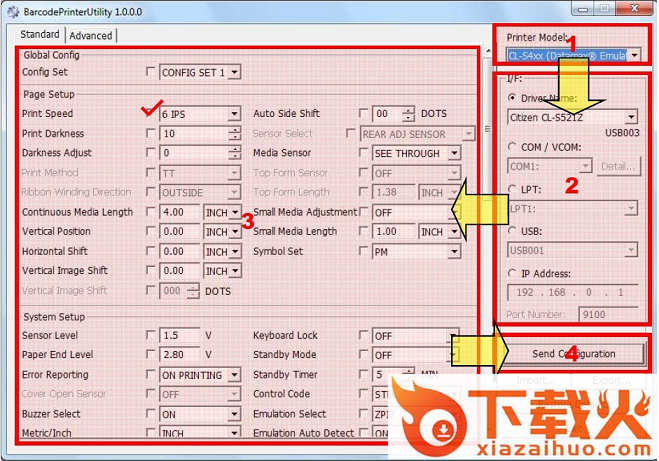Toggle the Vertical Image Shift inch checkbox
The height and width of the screenshot is (461, 659).
click(150, 270)
